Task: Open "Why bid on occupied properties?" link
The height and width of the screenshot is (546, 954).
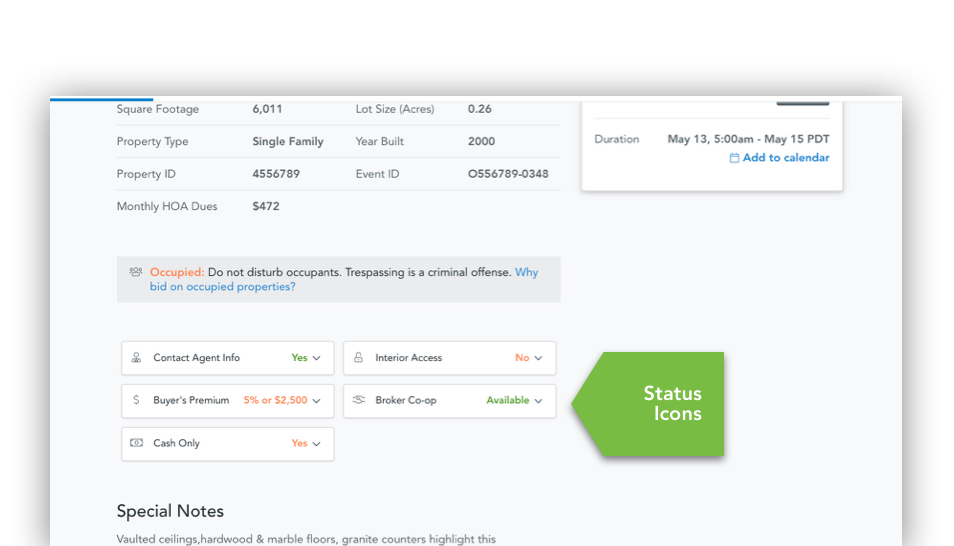Action: pyautogui.click(x=222, y=287)
